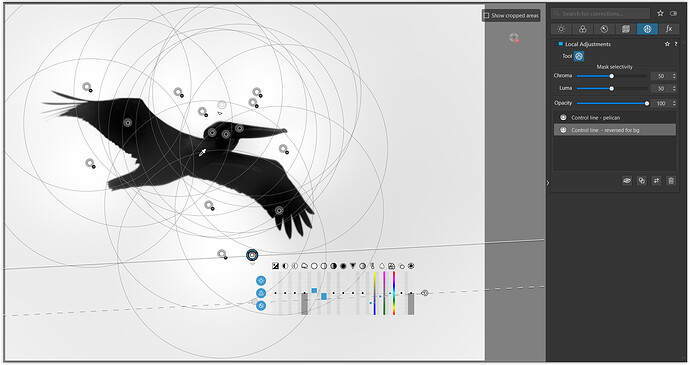Click the Temperature thermometer equalizer icon
The image size is (690, 365).
(372, 266)
